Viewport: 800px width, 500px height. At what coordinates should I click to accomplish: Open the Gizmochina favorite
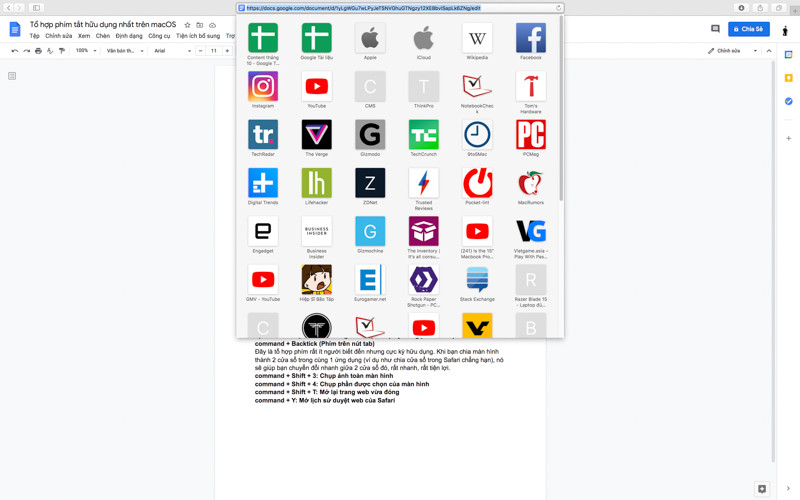(370, 231)
